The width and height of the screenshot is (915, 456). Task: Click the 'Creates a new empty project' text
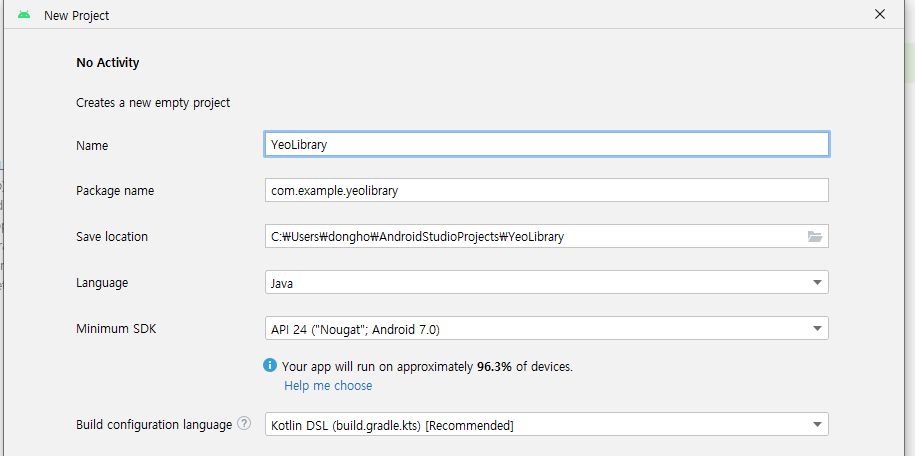coord(153,103)
